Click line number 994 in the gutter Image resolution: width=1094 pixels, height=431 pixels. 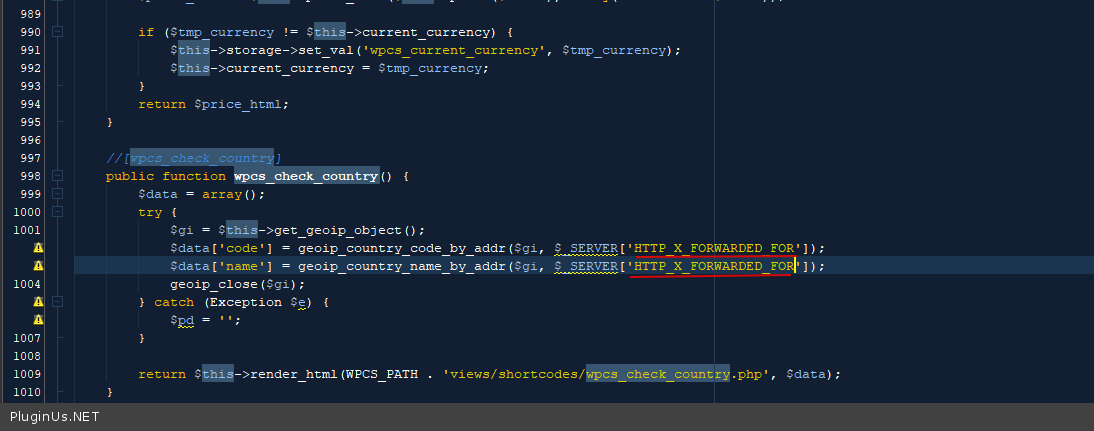30,104
